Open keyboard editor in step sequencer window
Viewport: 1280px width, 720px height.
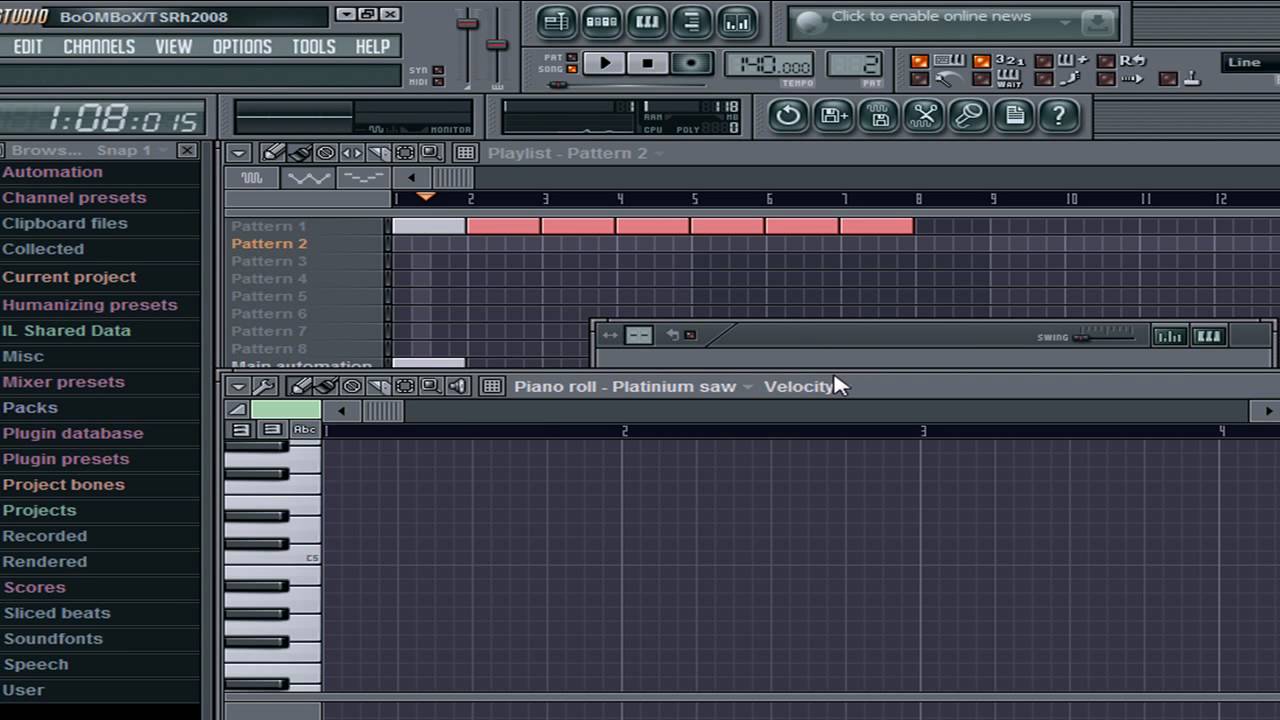(1208, 337)
